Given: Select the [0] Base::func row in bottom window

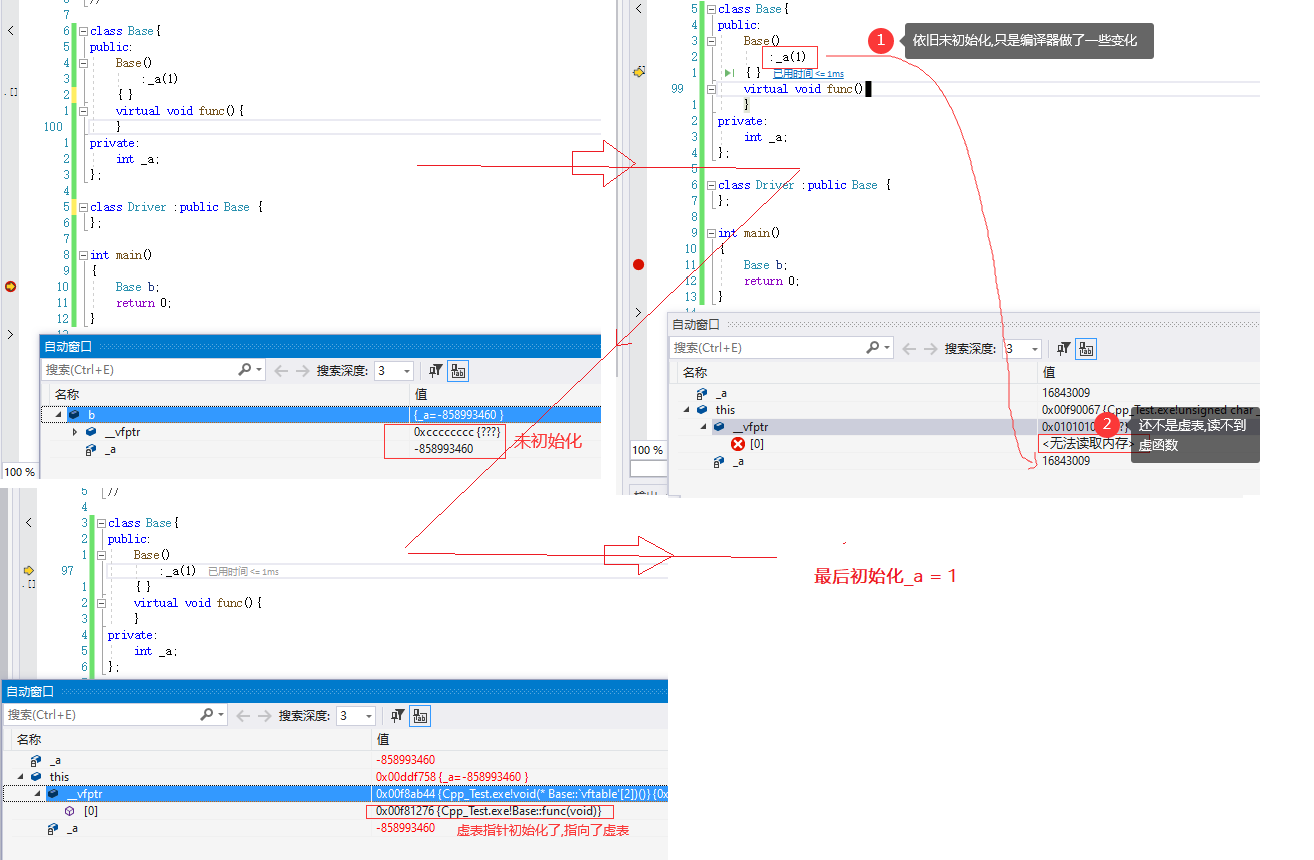Looking at the screenshot, I should click(x=90, y=811).
